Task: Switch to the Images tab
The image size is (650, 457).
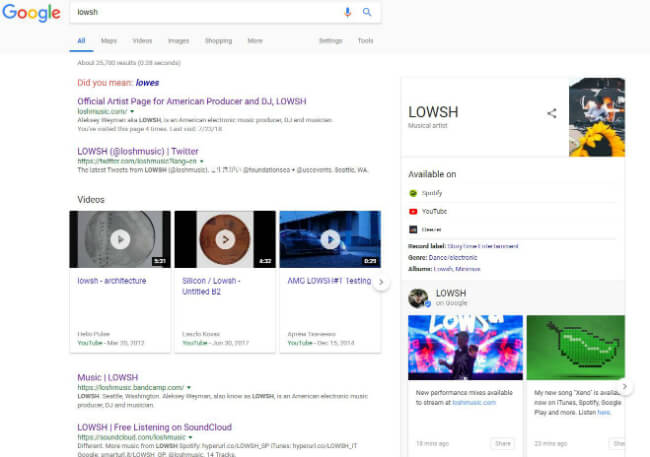Action: click(179, 41)
